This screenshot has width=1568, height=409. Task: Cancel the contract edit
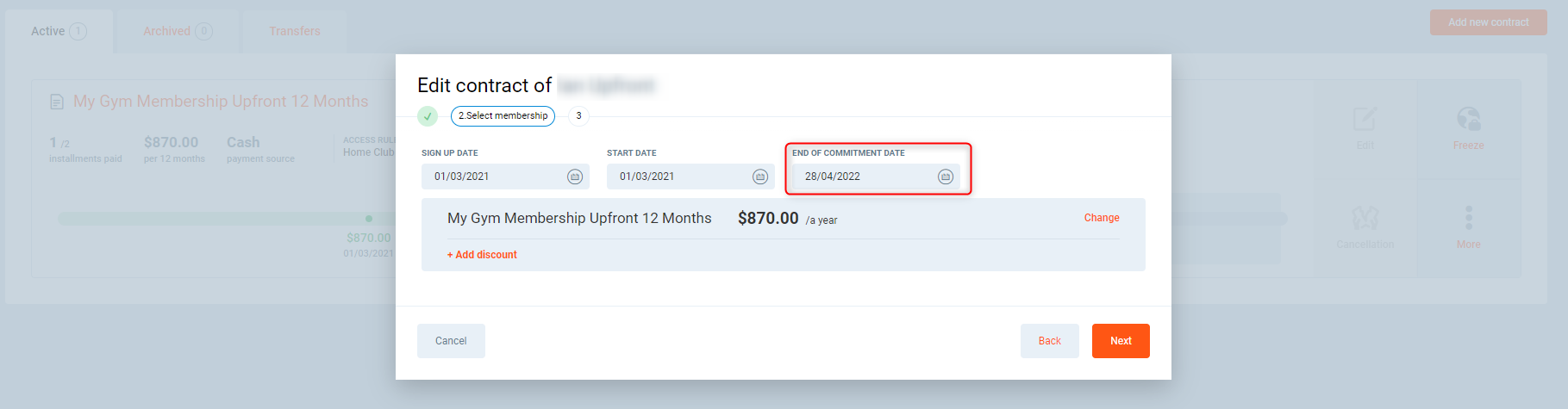pos(451,341)
